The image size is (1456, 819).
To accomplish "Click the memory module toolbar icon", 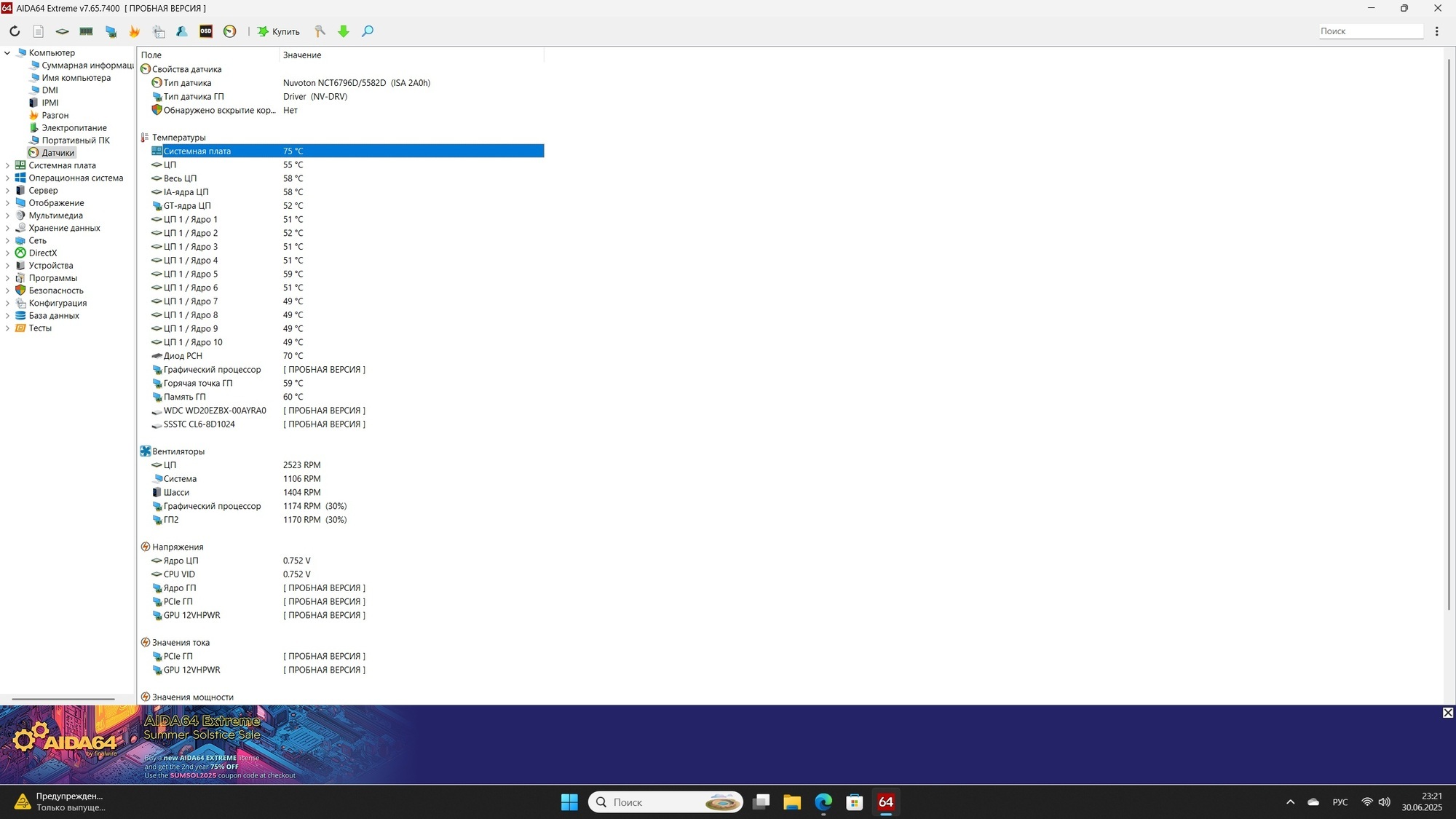I will (x=87, y=31).
